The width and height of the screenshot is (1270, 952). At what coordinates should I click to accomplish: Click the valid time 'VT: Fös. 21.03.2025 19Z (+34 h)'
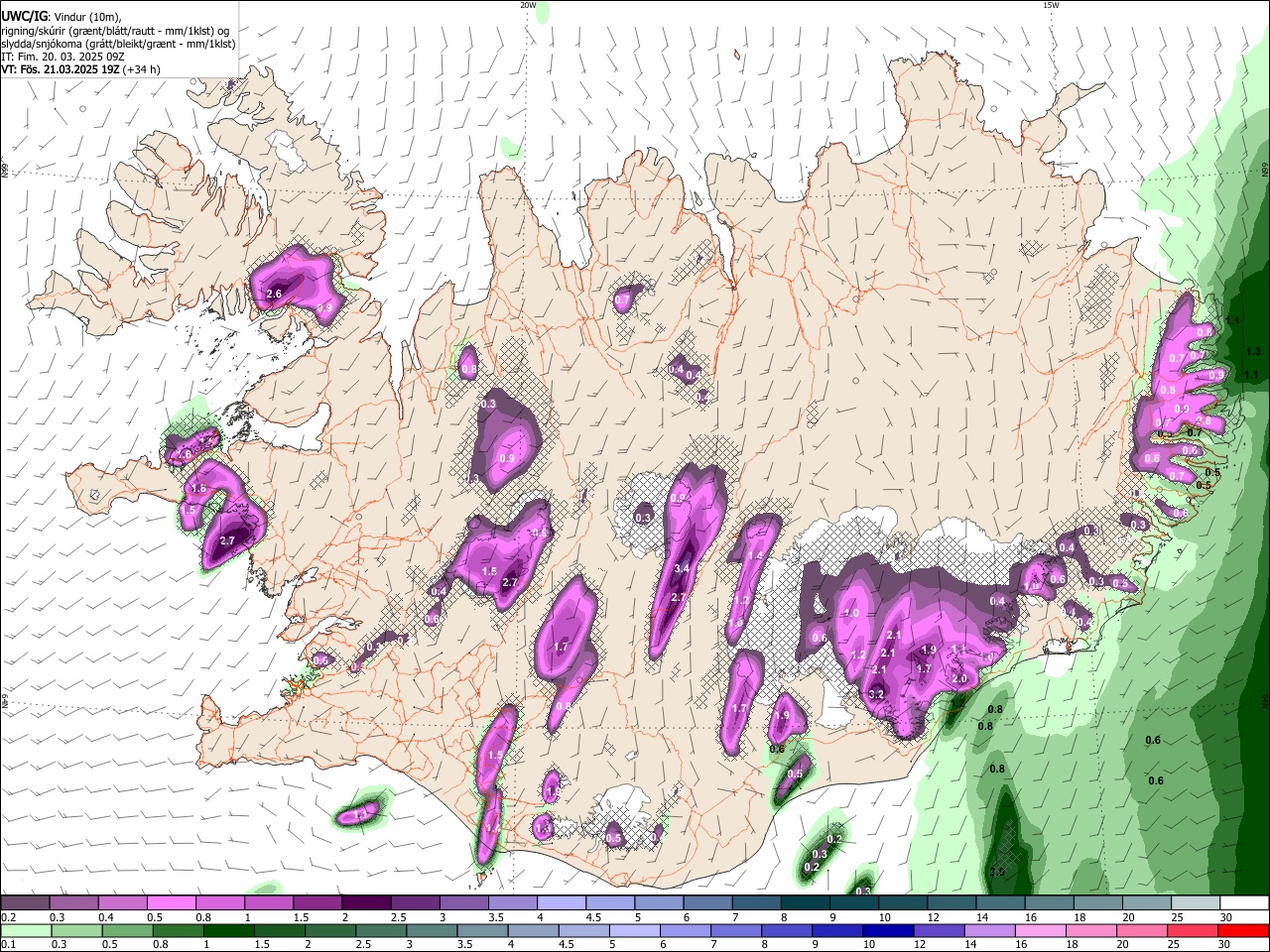[x=80, y=69]
